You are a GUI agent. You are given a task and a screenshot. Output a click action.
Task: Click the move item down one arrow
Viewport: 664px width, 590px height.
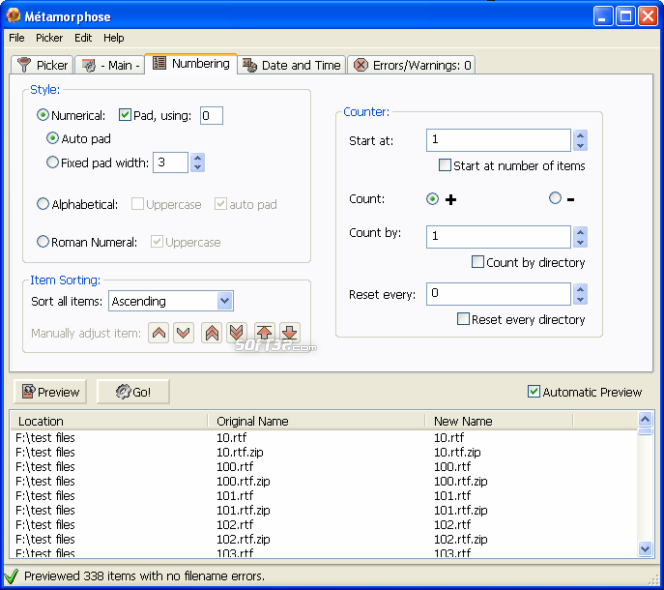point(183,333)
